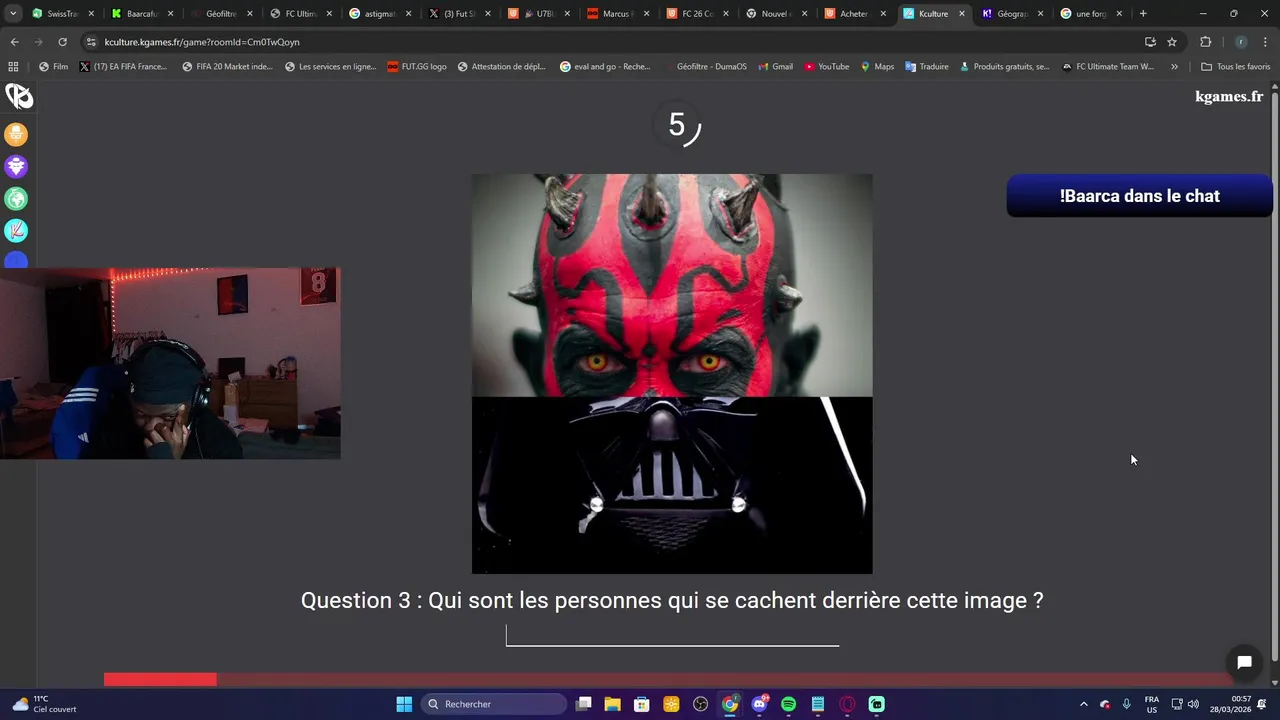1280x720 pixels.
Task: Switch to the Marcus tab
Action: click(x=616, y=14)
